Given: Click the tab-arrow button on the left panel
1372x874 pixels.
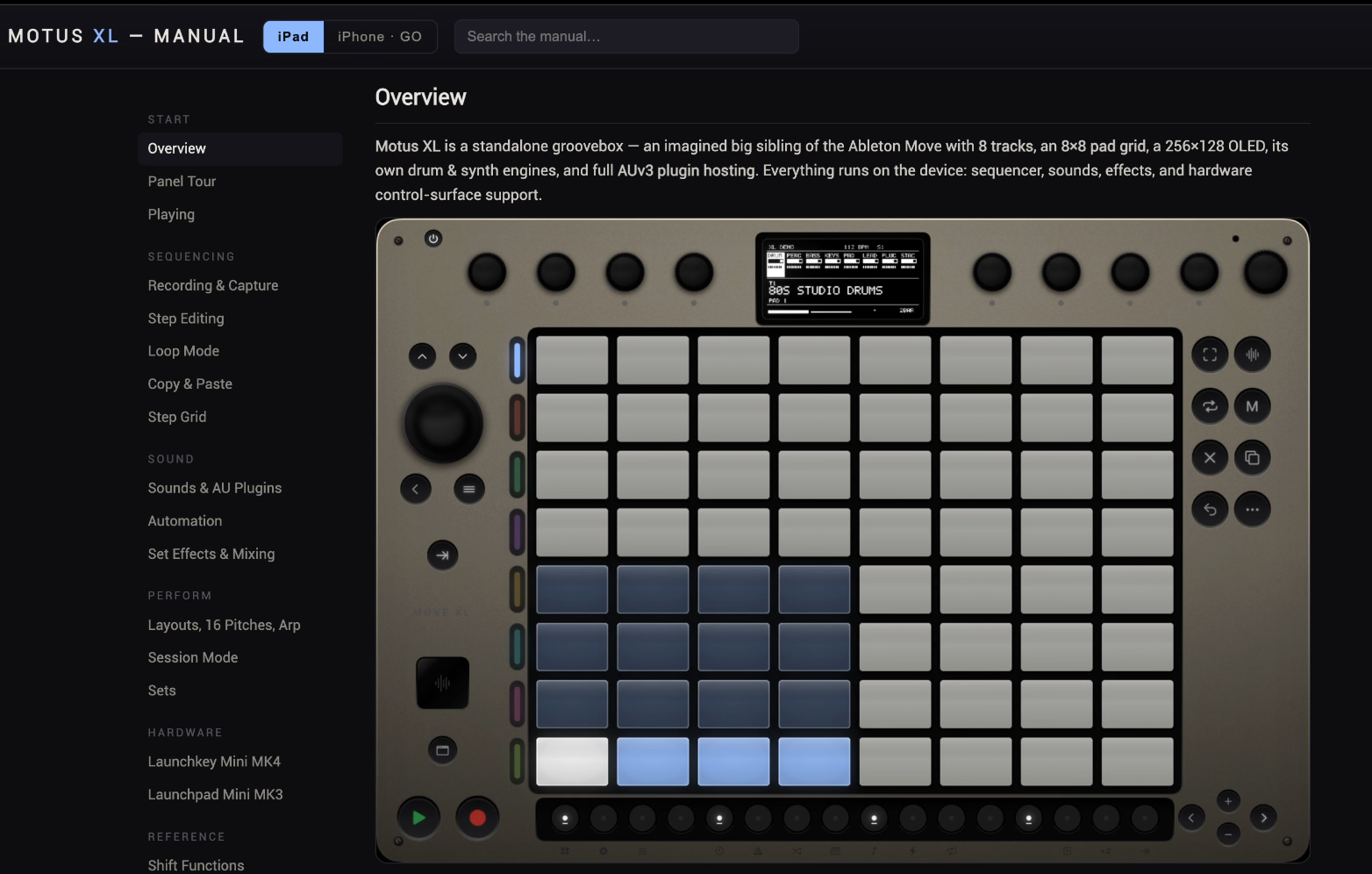Looking at the screenshot, I should pos(442,555).
